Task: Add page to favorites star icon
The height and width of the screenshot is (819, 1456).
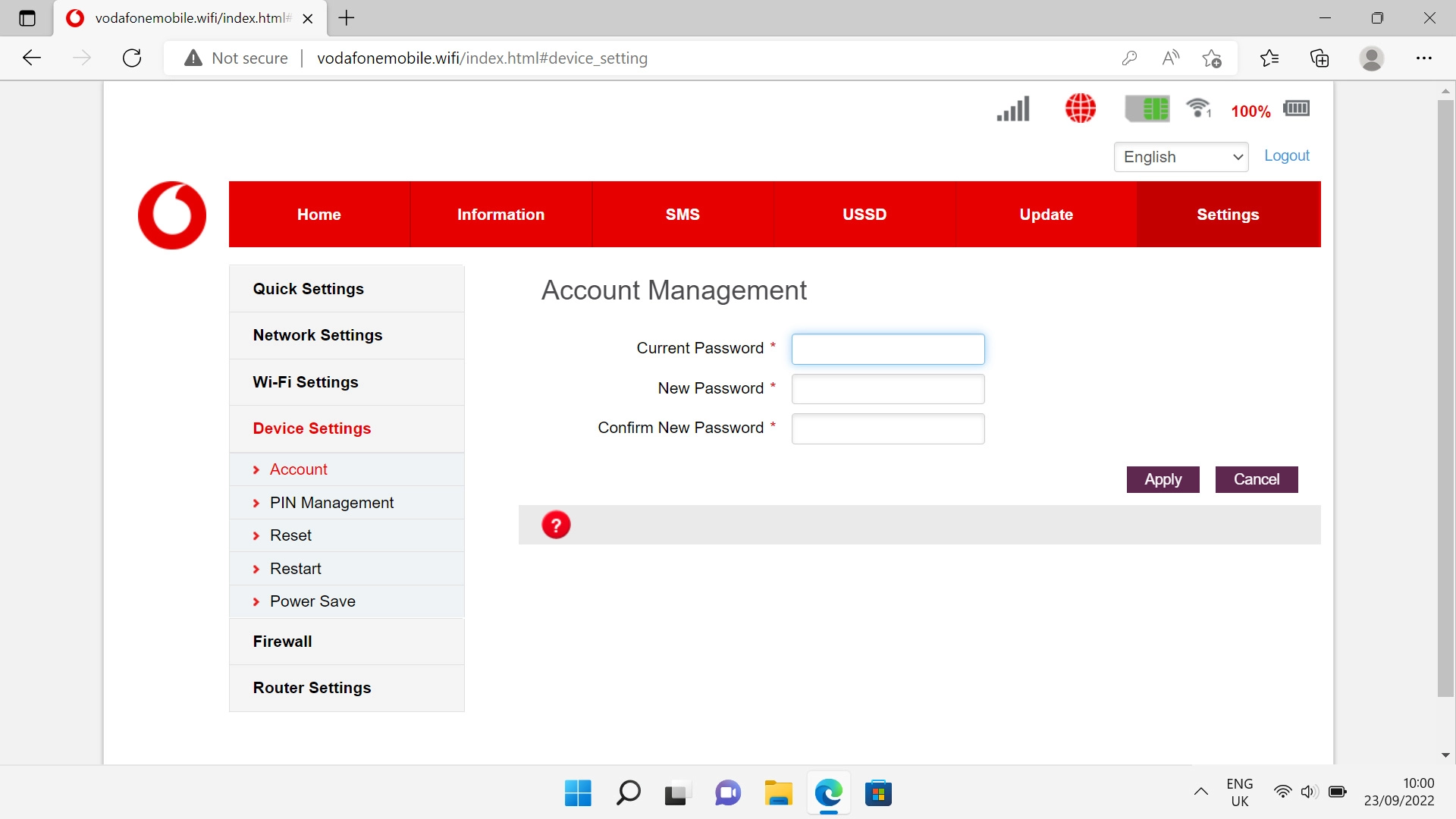Action: pyautogui.click(x=1211, y=58)
